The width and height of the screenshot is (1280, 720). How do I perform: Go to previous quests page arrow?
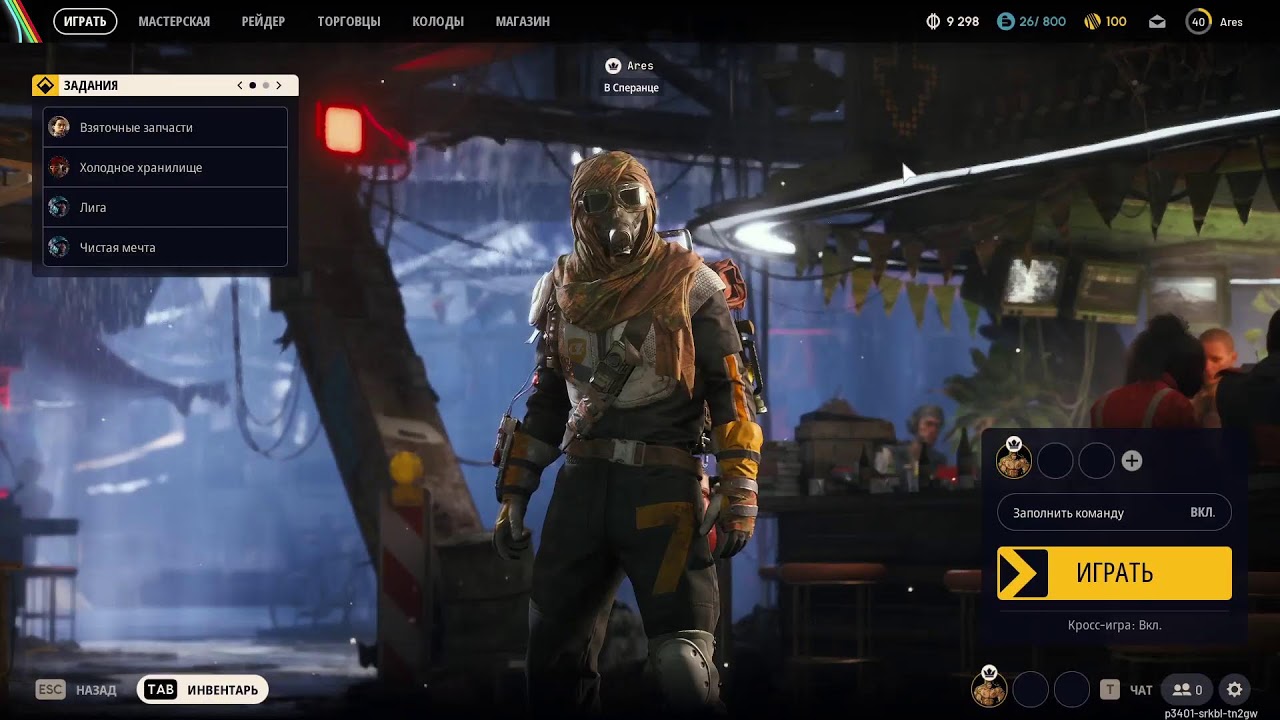pos(240,86)
